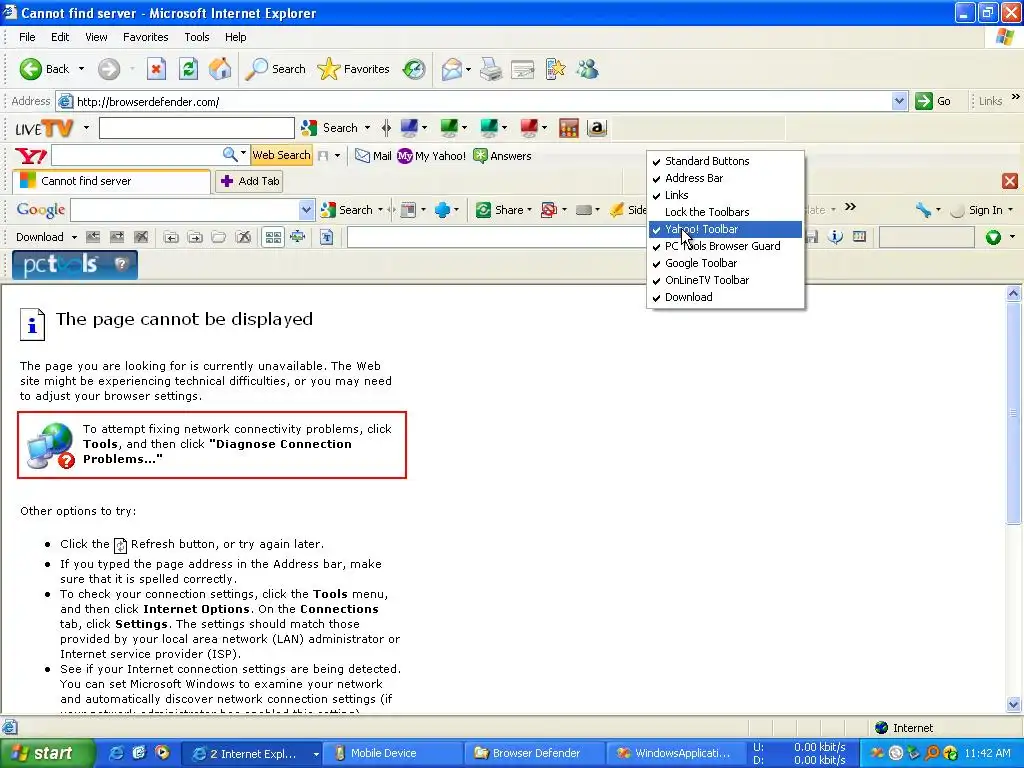Click the Google logo on Google toolbar

click(40, 210)
